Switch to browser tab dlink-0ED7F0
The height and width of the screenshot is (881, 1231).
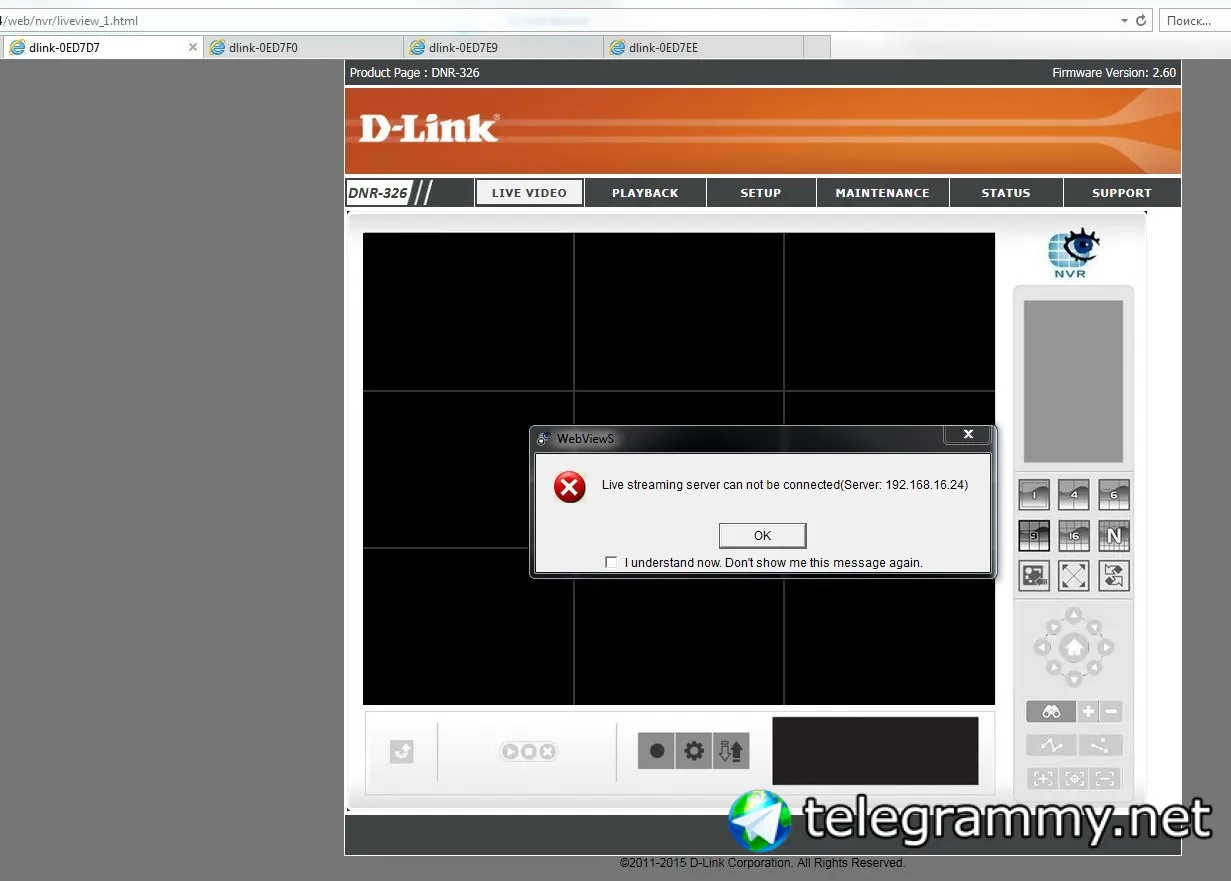(304, 47)
